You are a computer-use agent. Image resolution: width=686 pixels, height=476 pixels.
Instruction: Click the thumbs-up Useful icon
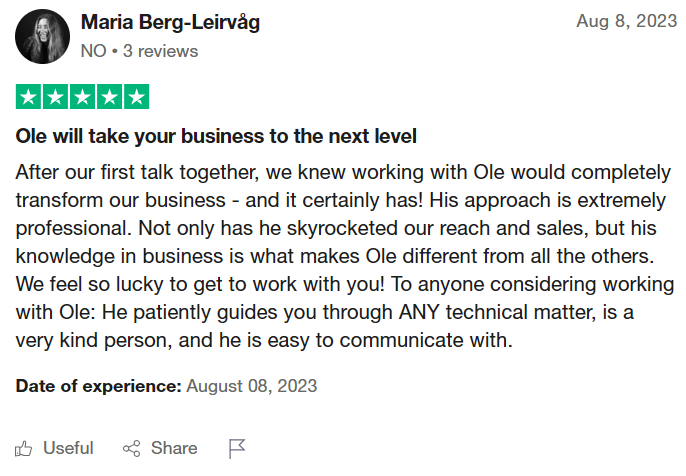[25, 448]
